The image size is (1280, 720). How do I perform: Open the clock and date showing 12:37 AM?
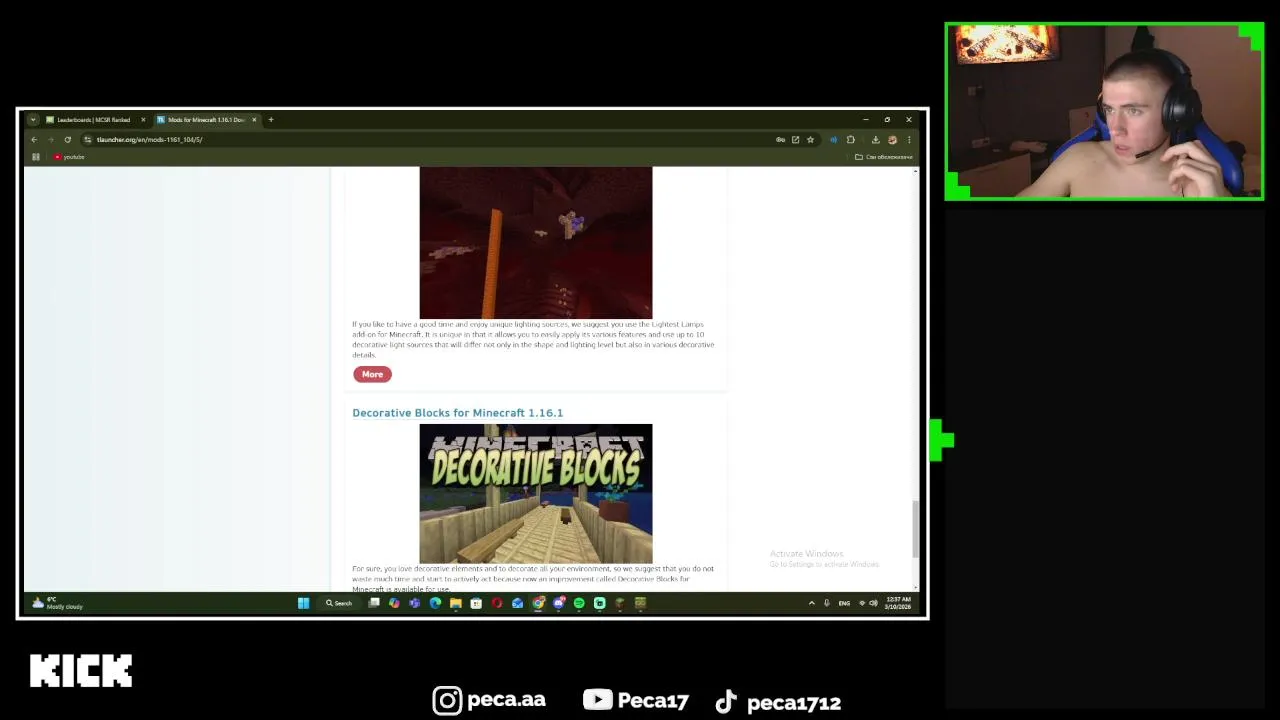click(897, 603)
